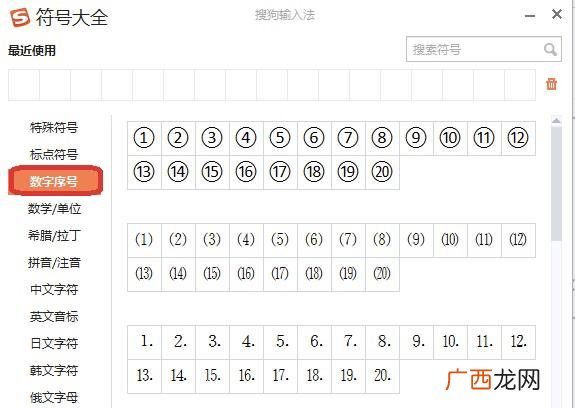This screenshot has height=408, width=575.
Task: Insert parenthesized number ⑹
Action: (x=314, y=240)
